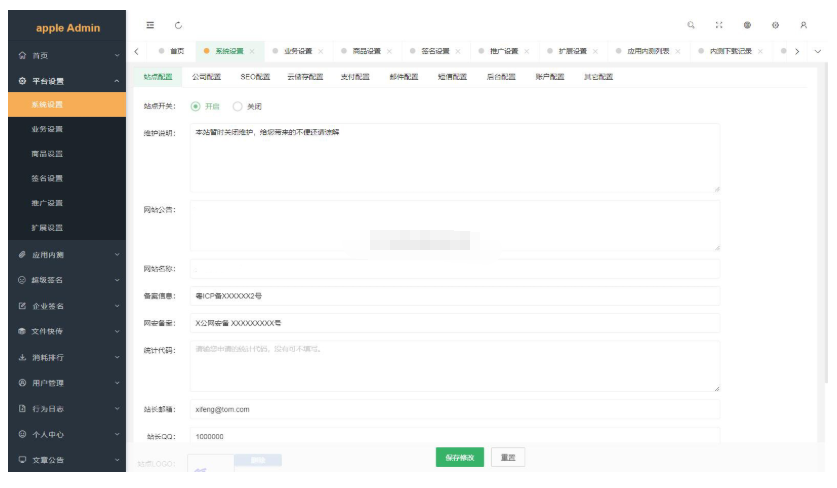Image resolution: width=837 pixels, height=488 pixels.
Task: Click the gear icon beside 平台设置
Action: [22, 81]
